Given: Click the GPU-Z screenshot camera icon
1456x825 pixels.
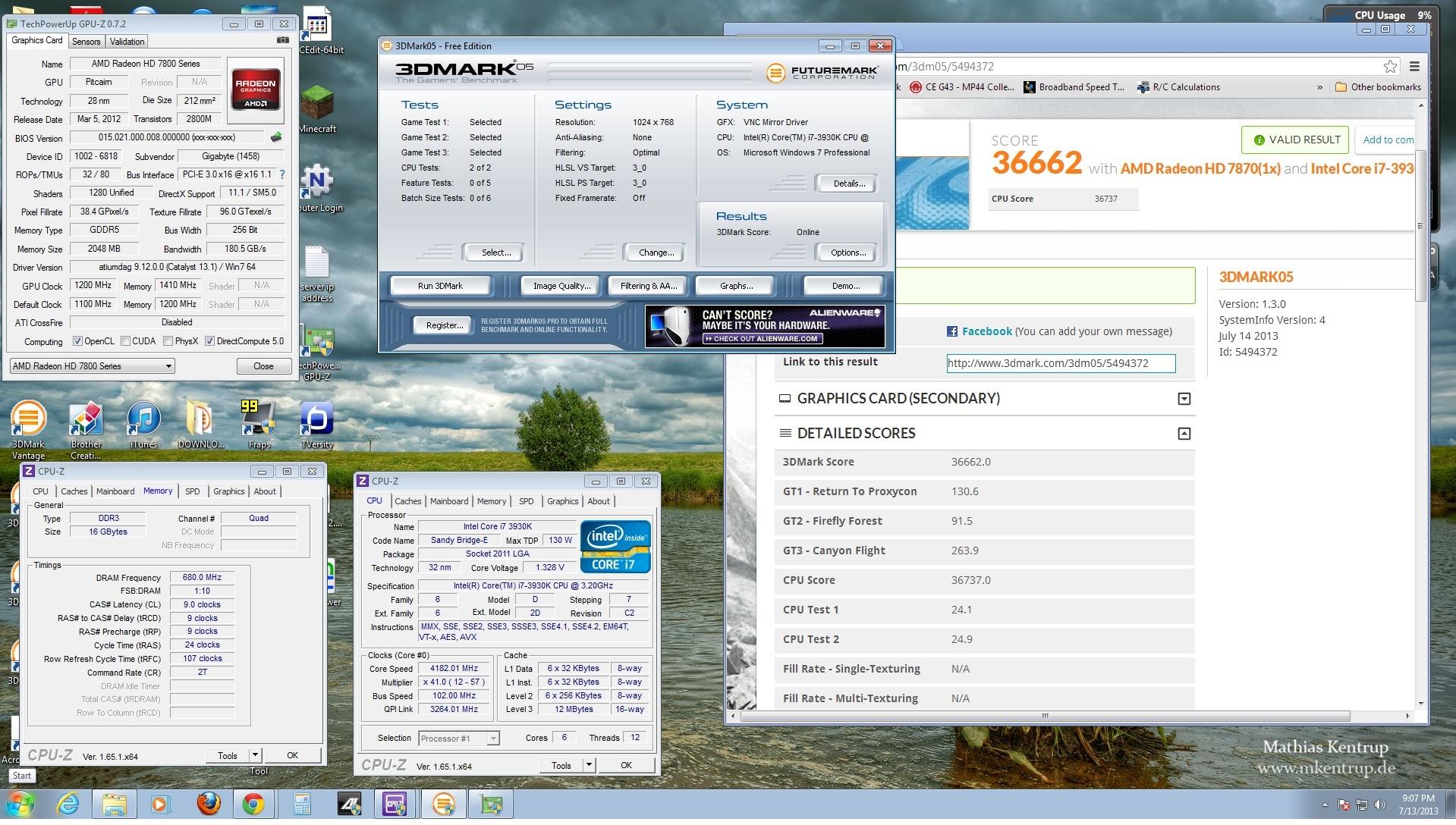Looking at the screenshot, I should click(283, 40).
